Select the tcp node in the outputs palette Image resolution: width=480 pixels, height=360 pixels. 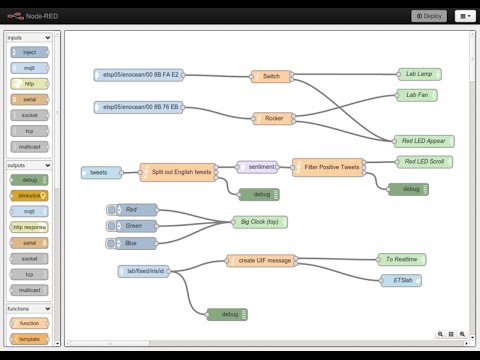point(29,274)
